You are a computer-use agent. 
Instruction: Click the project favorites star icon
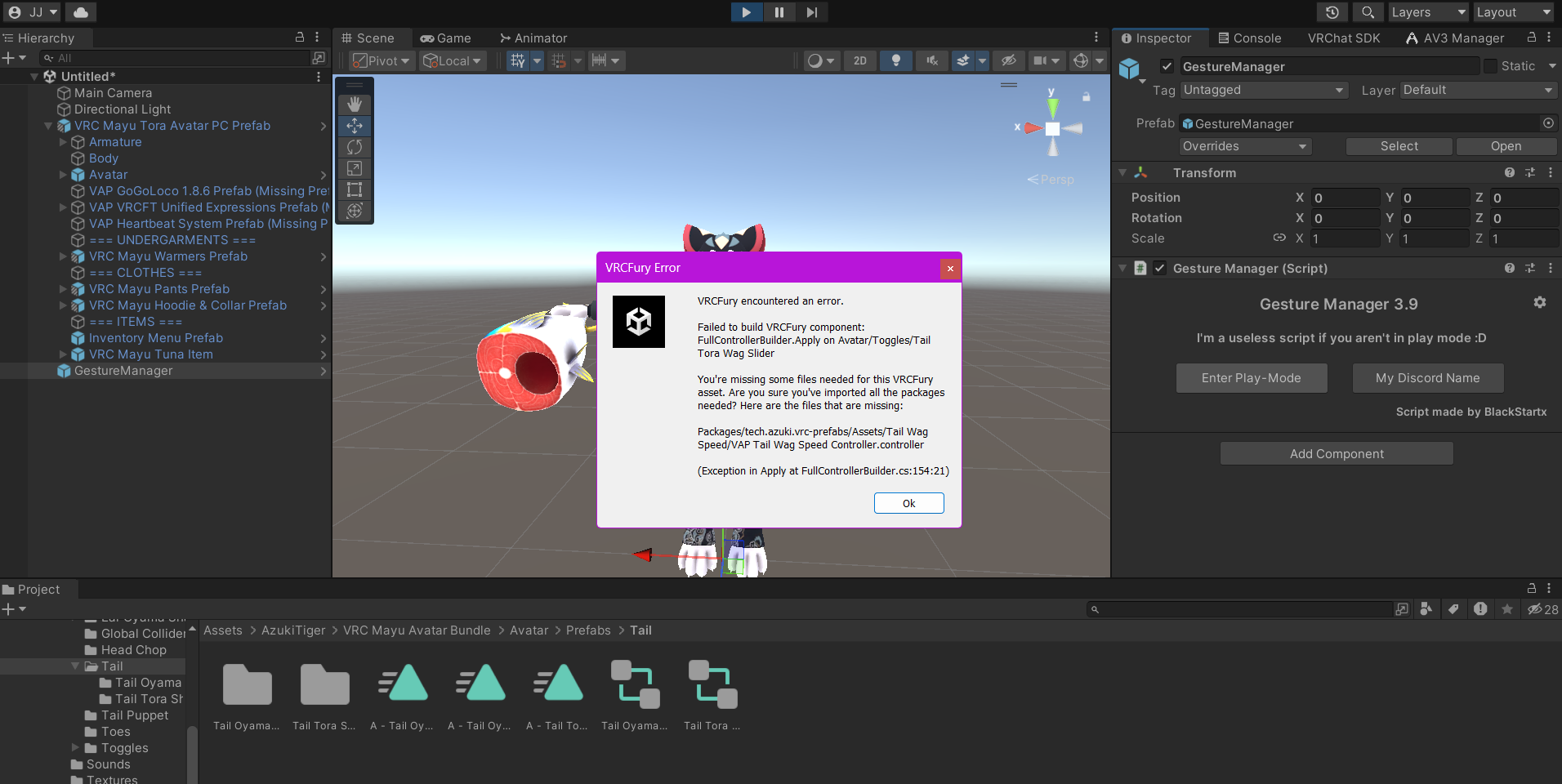click(1507, 609)
